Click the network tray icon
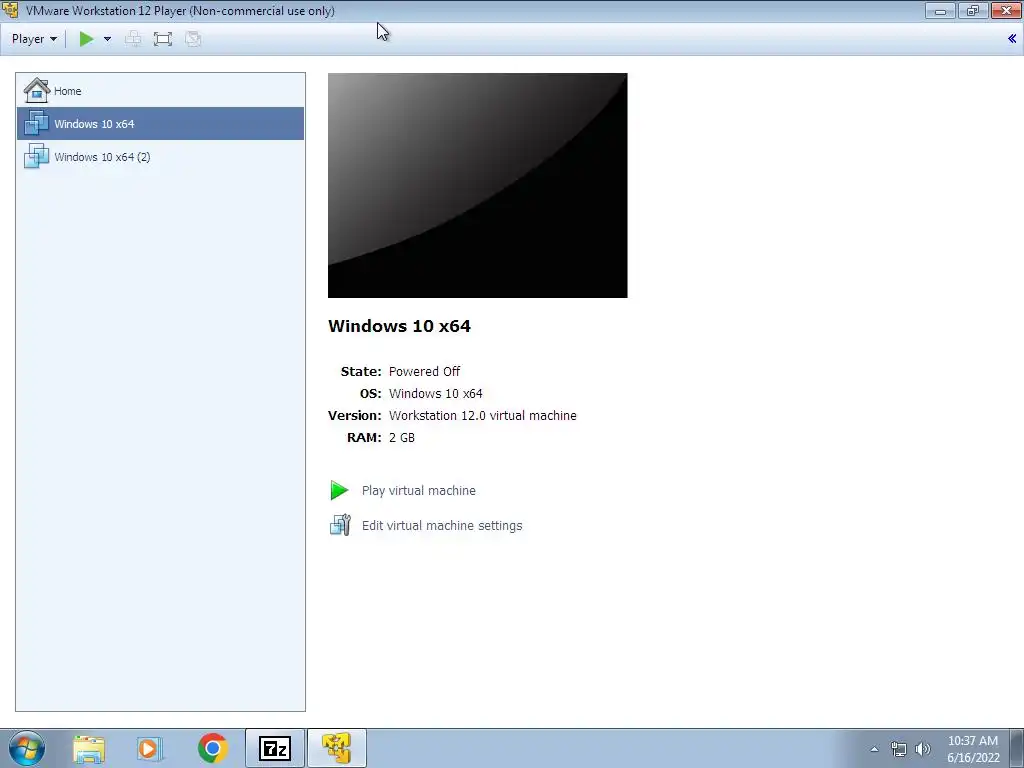 899,749
